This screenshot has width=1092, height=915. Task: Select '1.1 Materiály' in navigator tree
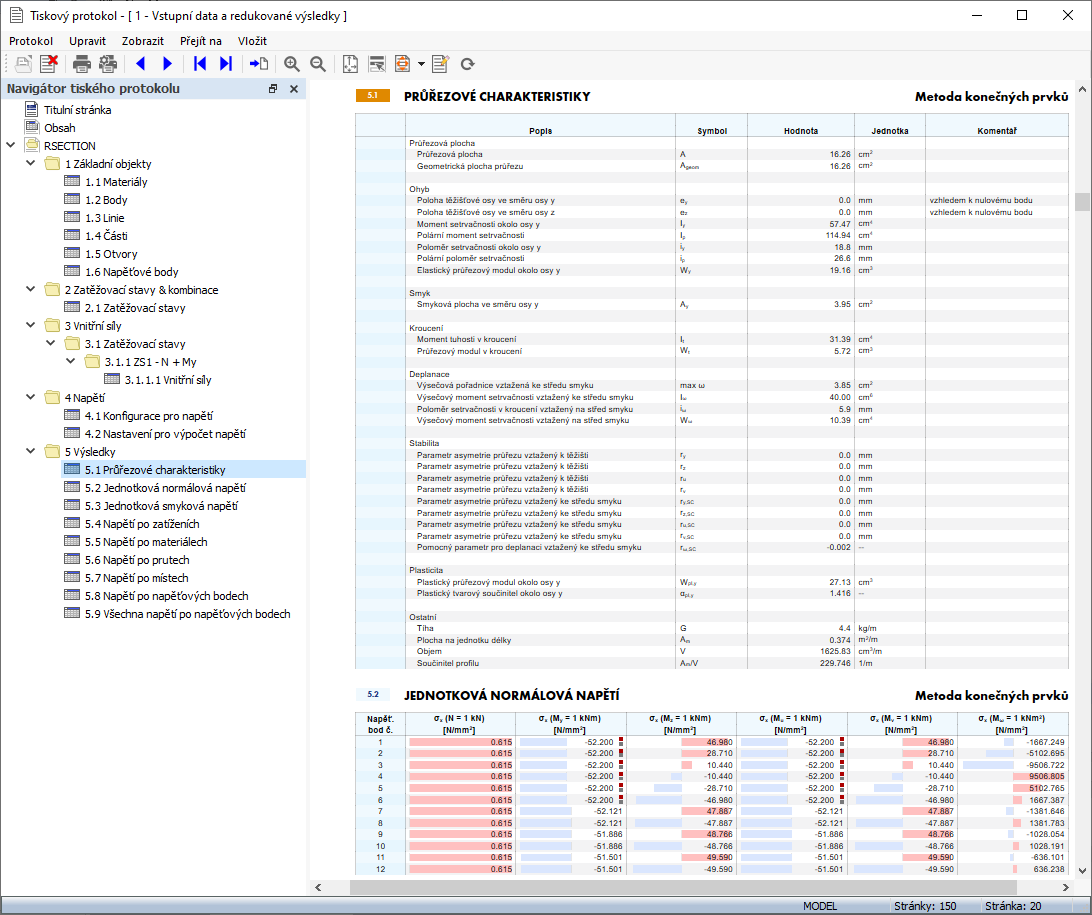[115, 182]
